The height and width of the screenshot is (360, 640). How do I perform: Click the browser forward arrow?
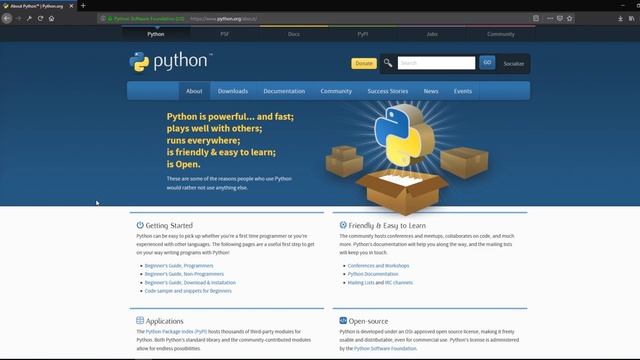18,18
